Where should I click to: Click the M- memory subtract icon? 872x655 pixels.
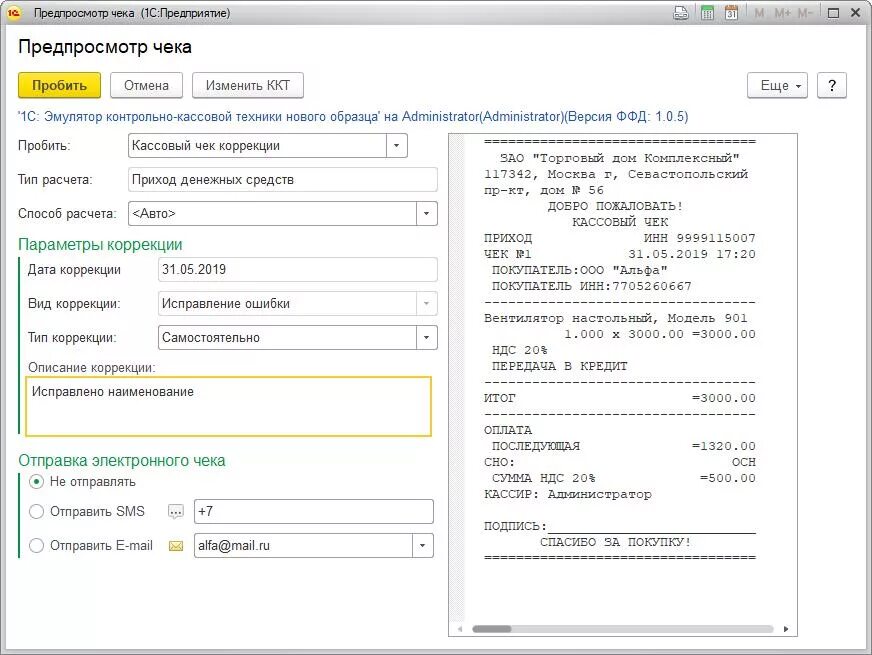805,13
